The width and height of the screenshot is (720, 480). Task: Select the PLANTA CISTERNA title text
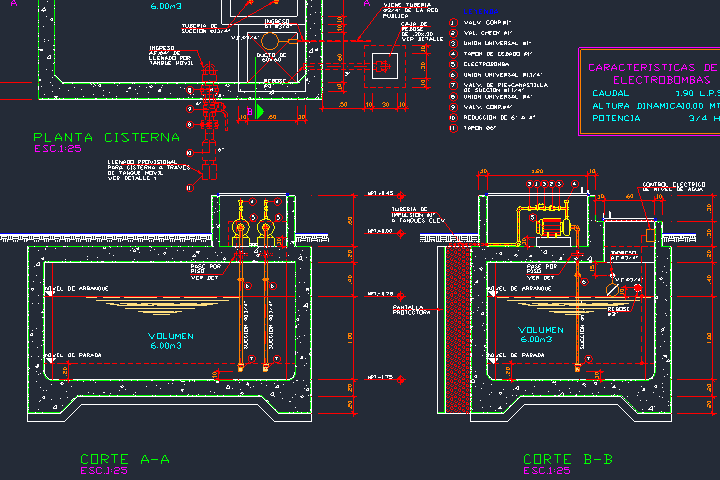click(107, 137)
